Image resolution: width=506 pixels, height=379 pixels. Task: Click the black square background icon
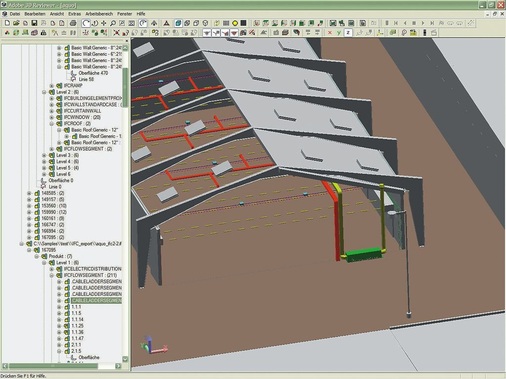[244, 23]
